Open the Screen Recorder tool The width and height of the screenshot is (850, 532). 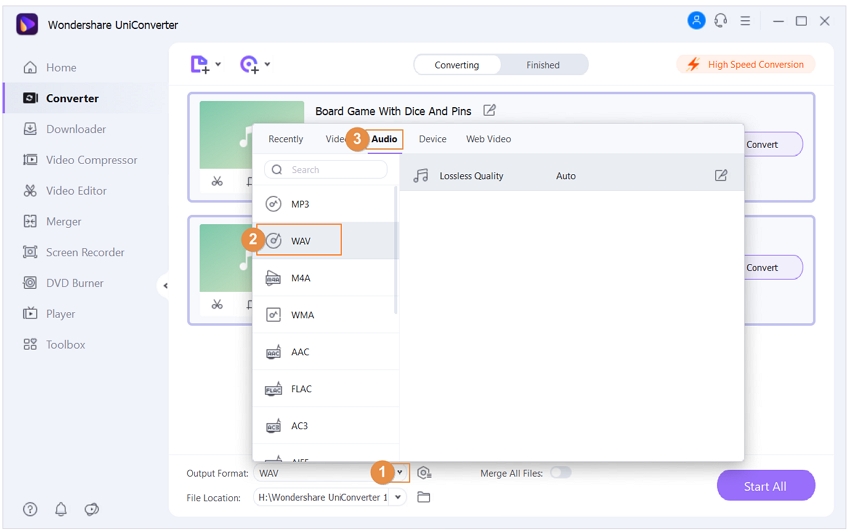pos(74,252)
